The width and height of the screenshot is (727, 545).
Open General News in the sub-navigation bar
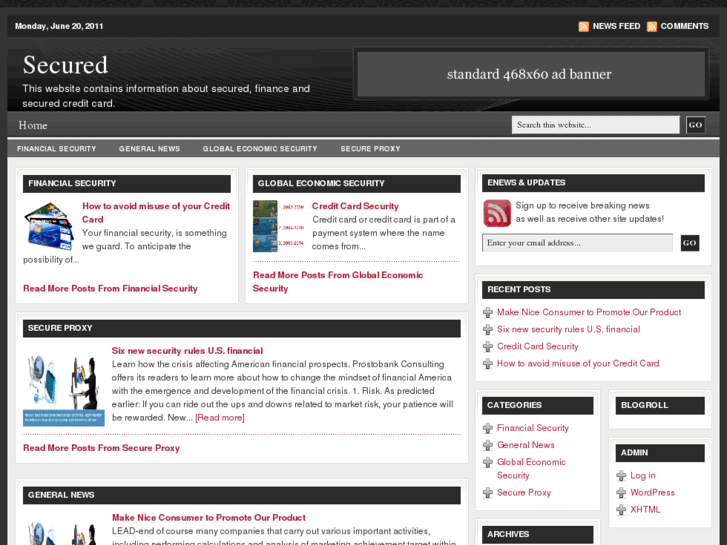(149, 149)
